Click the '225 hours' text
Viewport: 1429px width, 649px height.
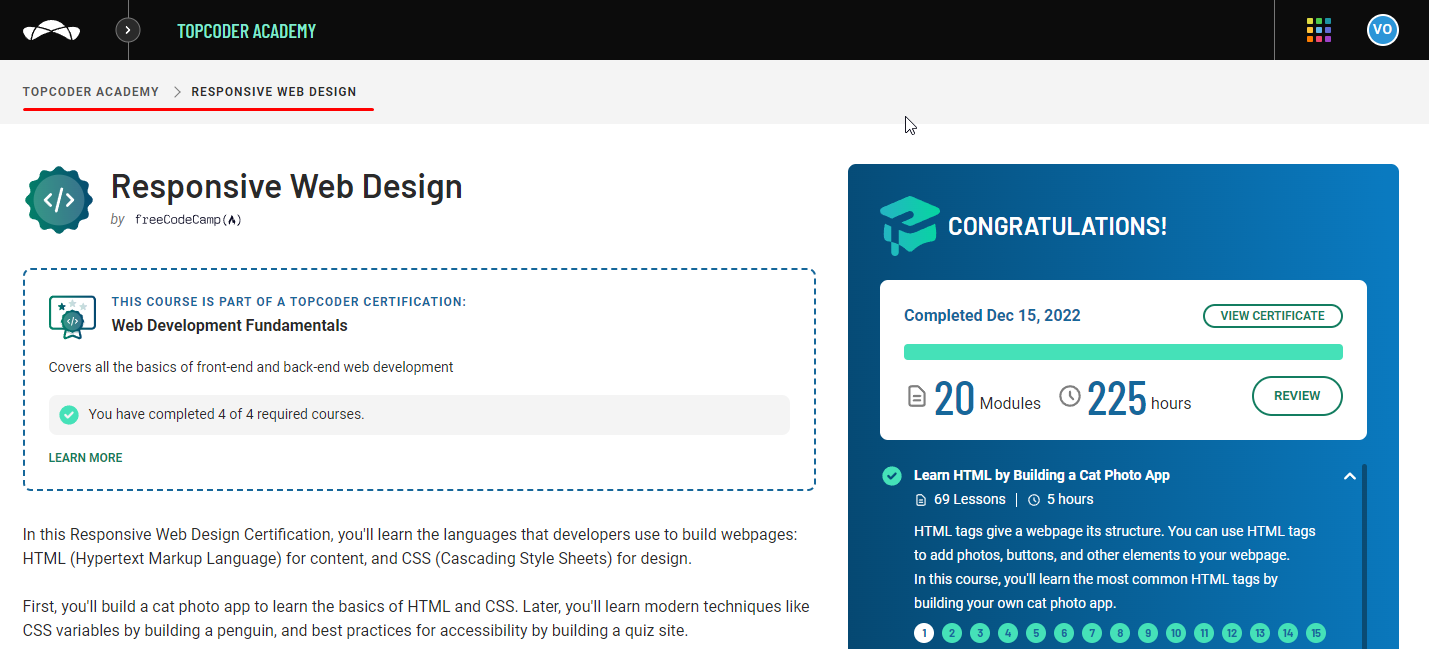tap(1140, 398)
